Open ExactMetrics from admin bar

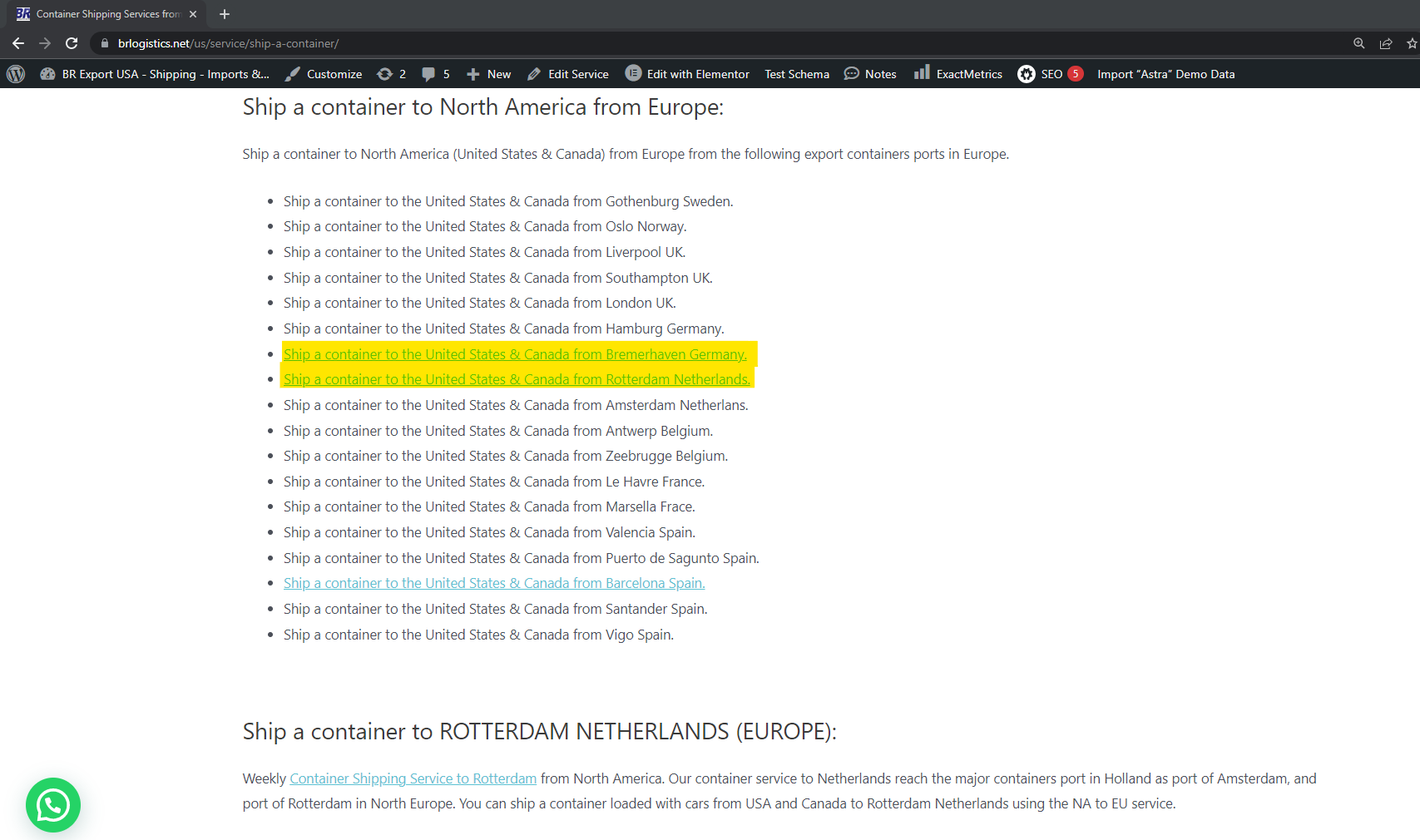coord(958,74)
